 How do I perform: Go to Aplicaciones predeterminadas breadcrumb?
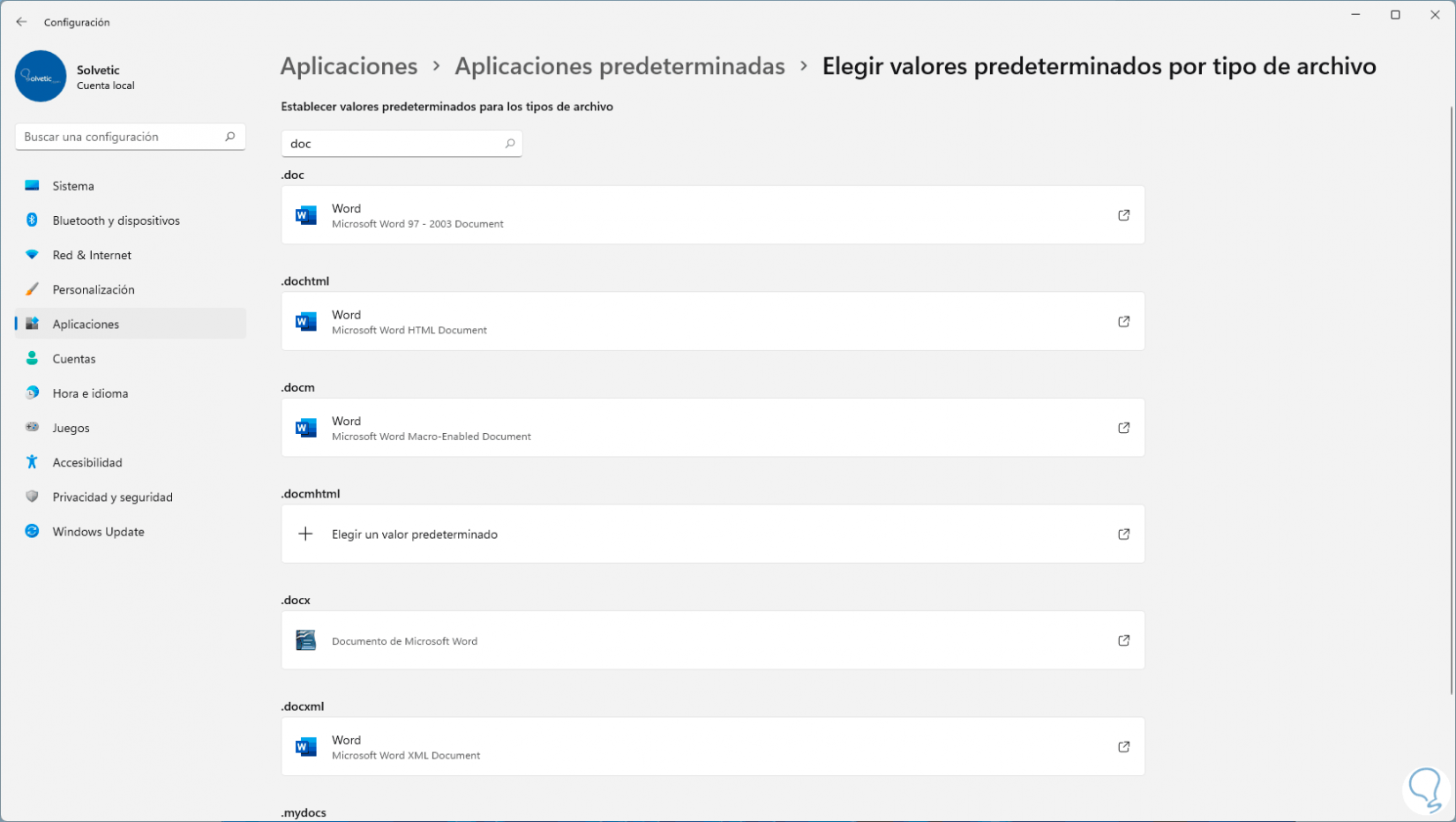click(x=619, y=66)
